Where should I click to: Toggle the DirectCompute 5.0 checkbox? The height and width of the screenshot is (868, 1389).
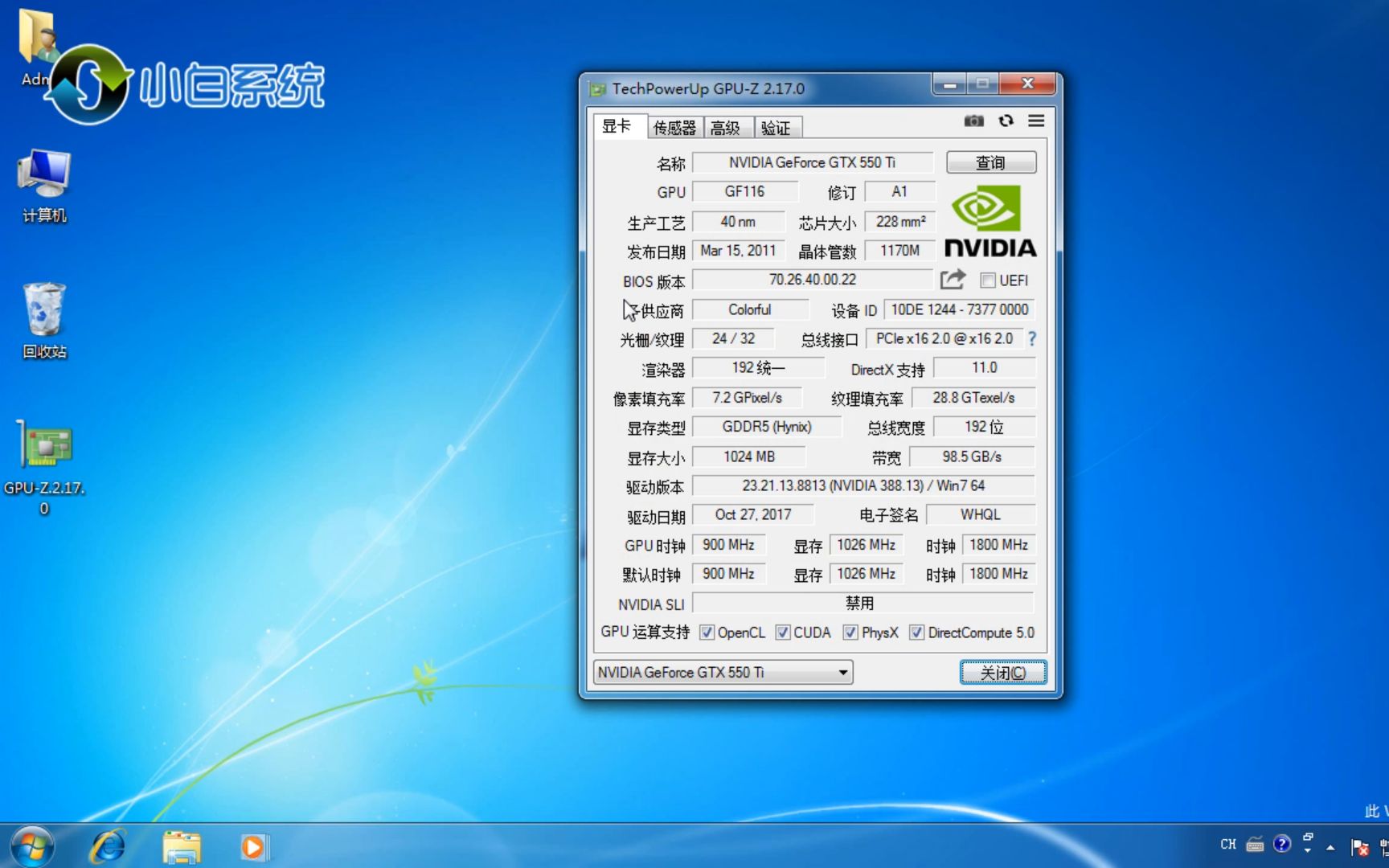(x=916, y=633)
